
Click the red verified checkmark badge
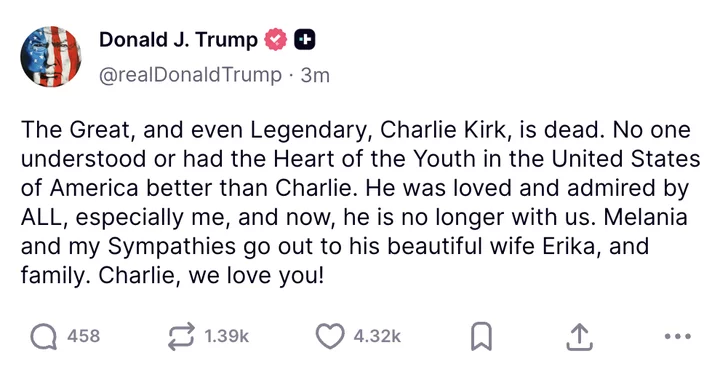click(x=276, y=39)
